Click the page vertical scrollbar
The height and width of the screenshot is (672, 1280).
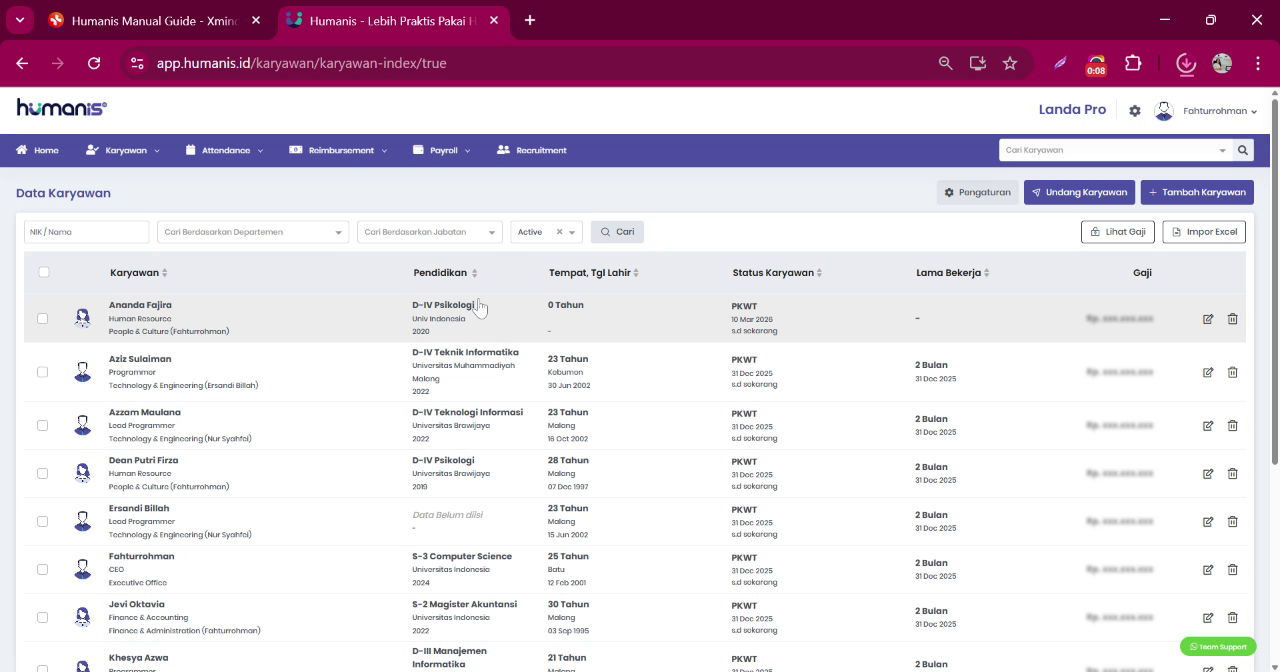pyautogui.click(x=1275, y=282)
